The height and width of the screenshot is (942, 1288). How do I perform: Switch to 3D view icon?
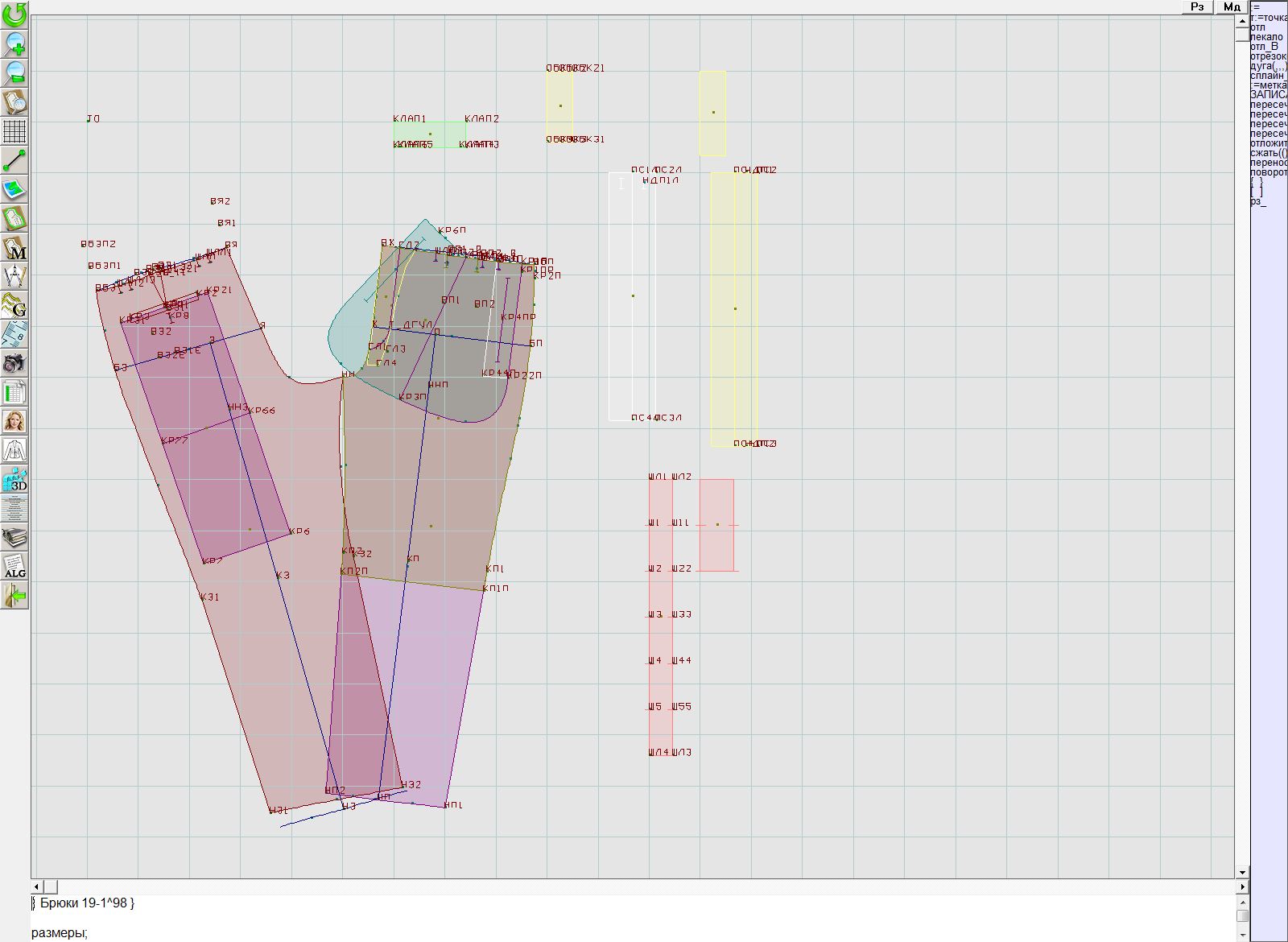14,480
